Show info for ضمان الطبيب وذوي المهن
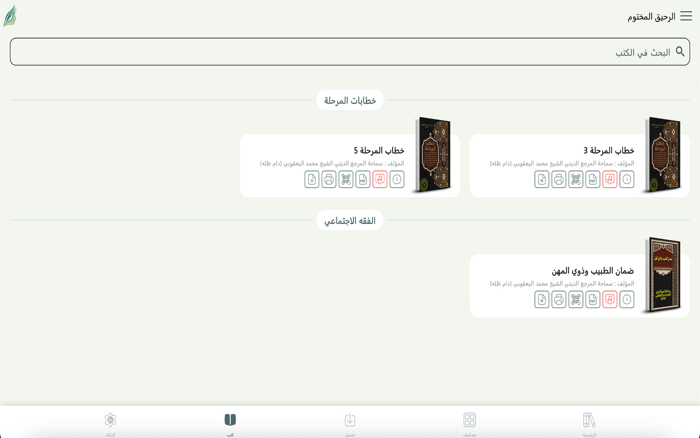Image resolution: width=700 pixels, height=438 pixels. coord(626,300)
